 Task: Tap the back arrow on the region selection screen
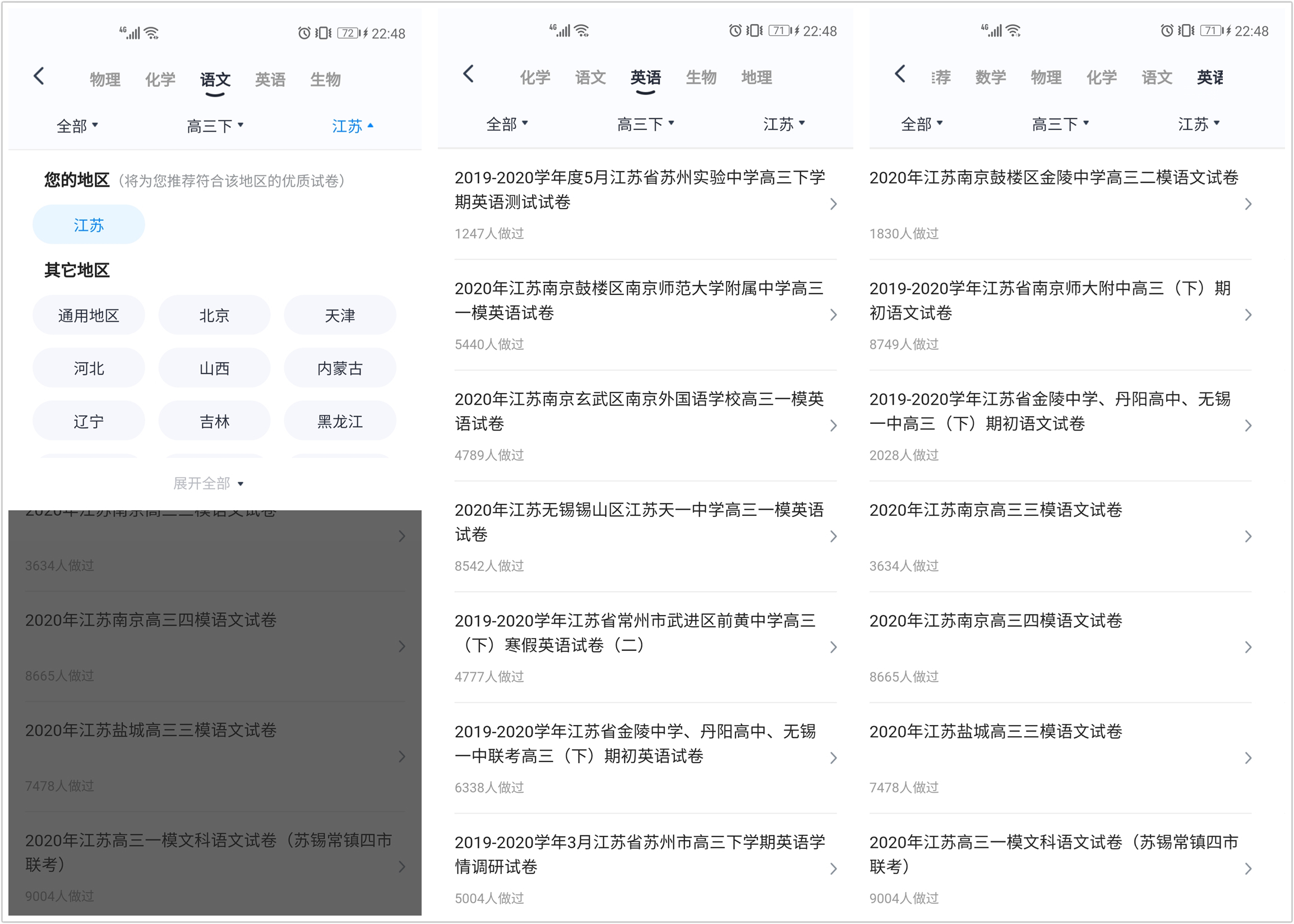39,75
